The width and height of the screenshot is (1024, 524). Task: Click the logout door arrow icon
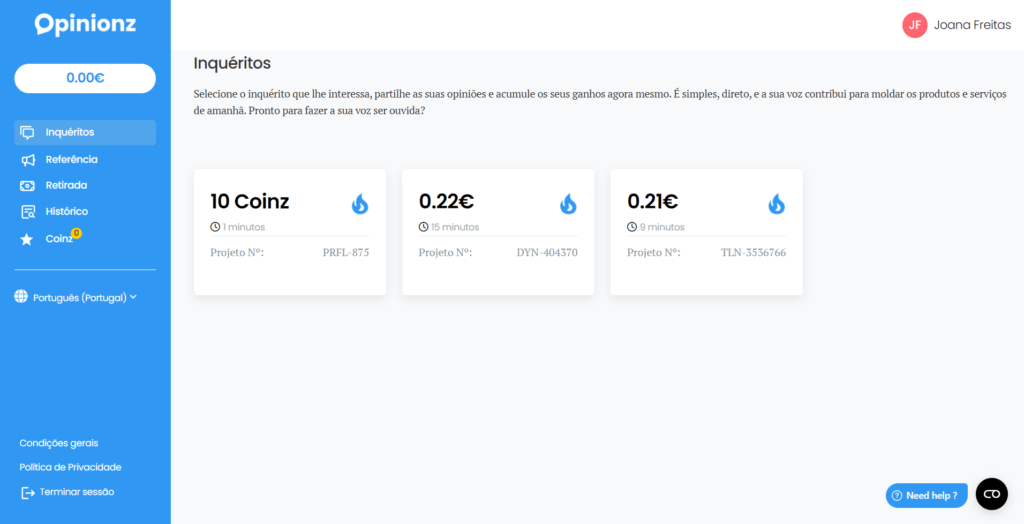point(27,493)
